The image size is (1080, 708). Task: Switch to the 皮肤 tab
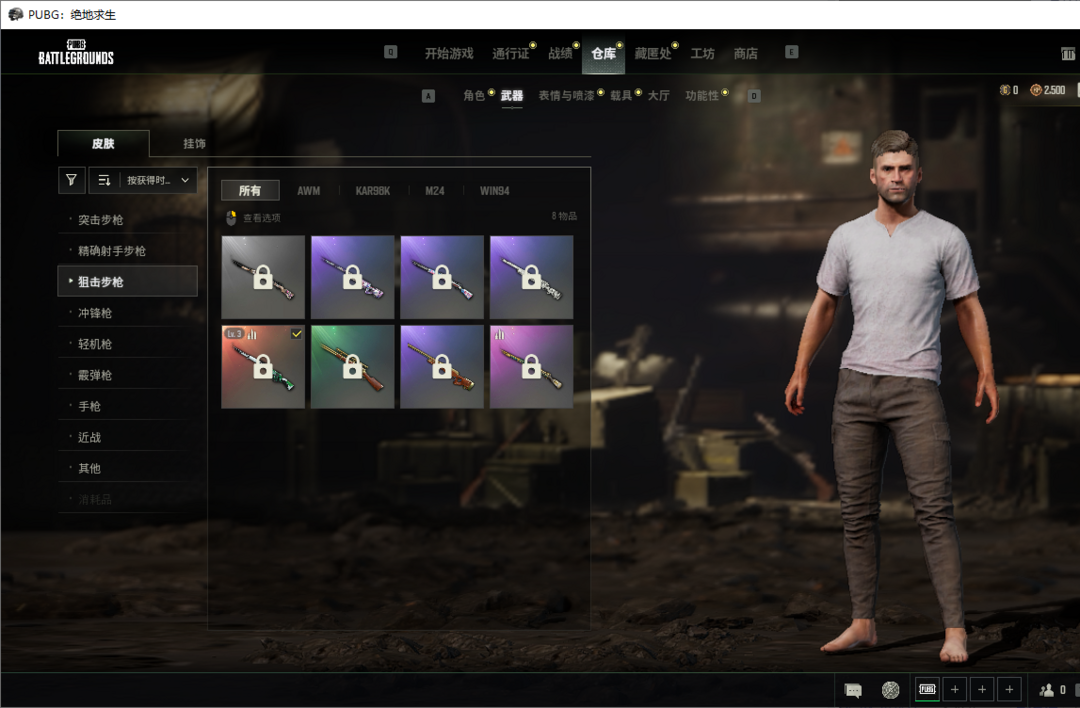(103, 143)
